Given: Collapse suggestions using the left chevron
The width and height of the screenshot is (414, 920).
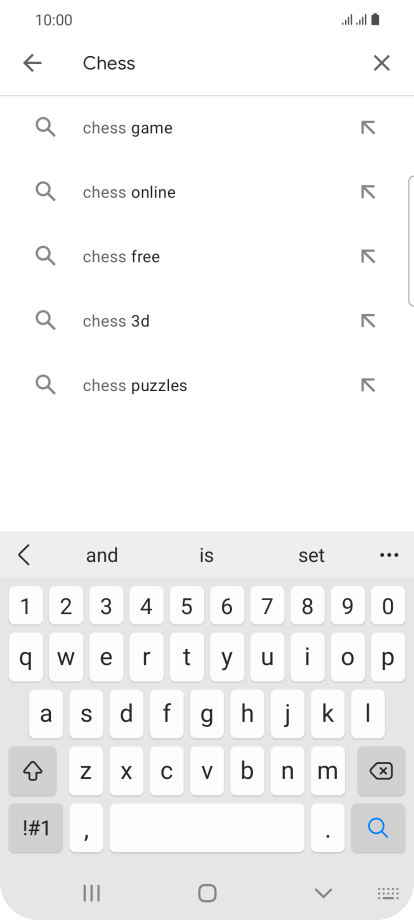Looking at the screenshot, I should (x=24, y=555).
